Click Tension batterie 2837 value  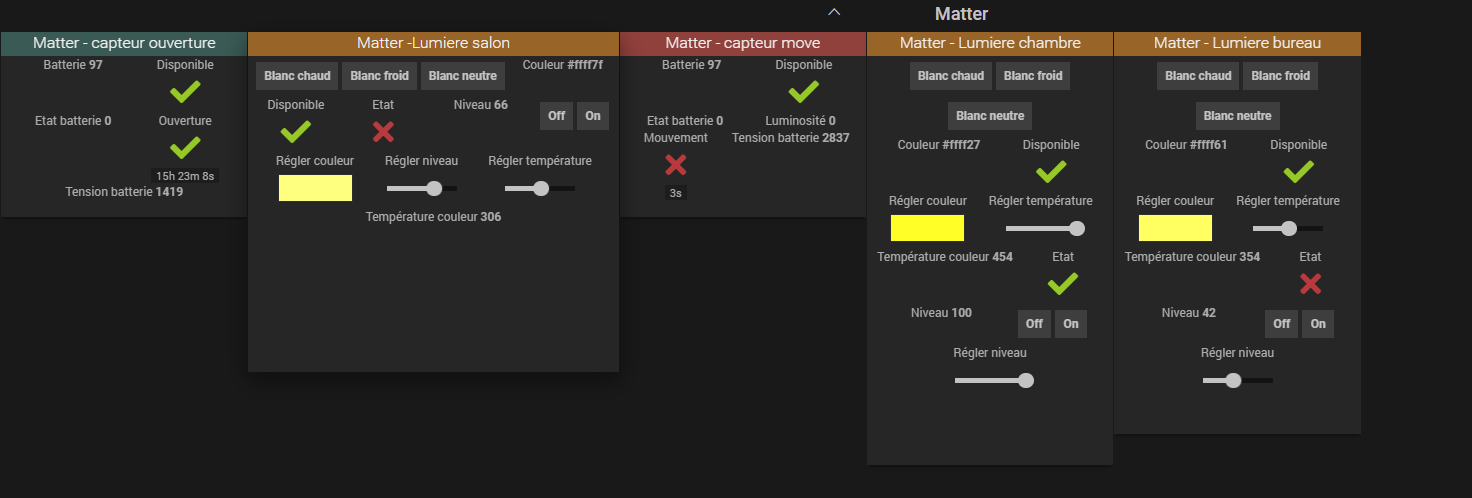coord(791,138)
